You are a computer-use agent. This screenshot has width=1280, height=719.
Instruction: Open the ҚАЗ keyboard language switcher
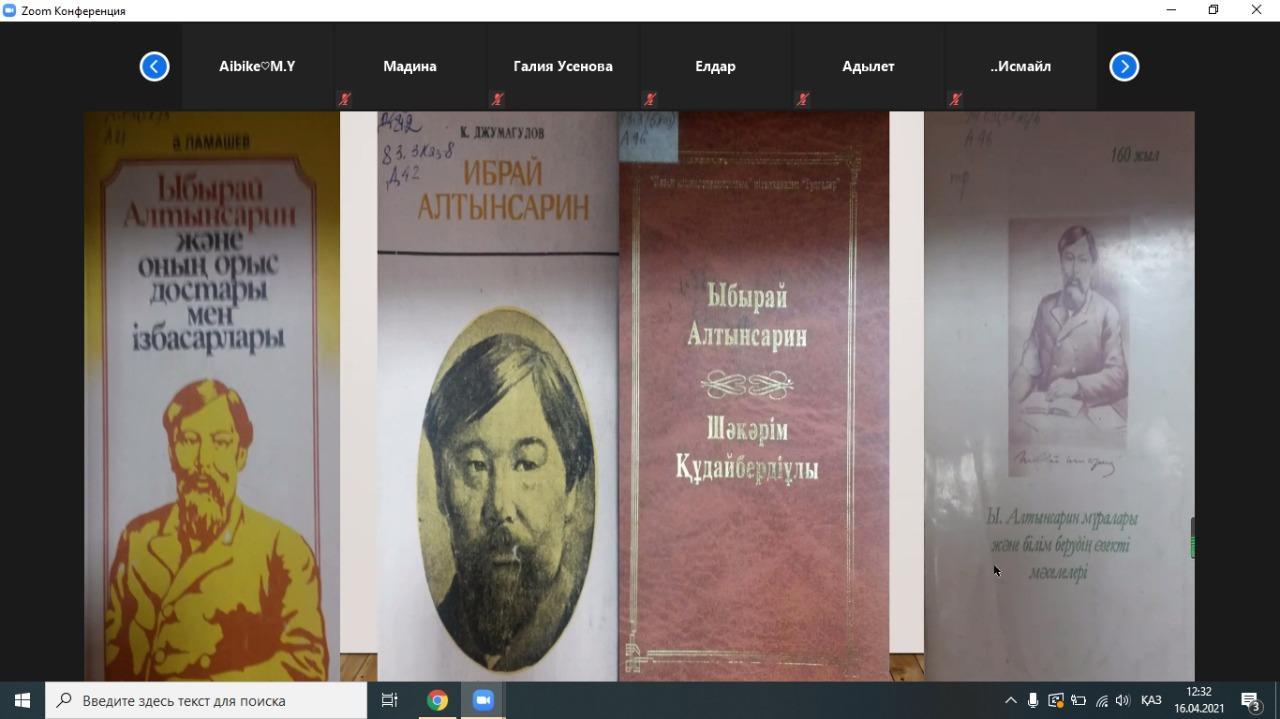coord(1150,701)
